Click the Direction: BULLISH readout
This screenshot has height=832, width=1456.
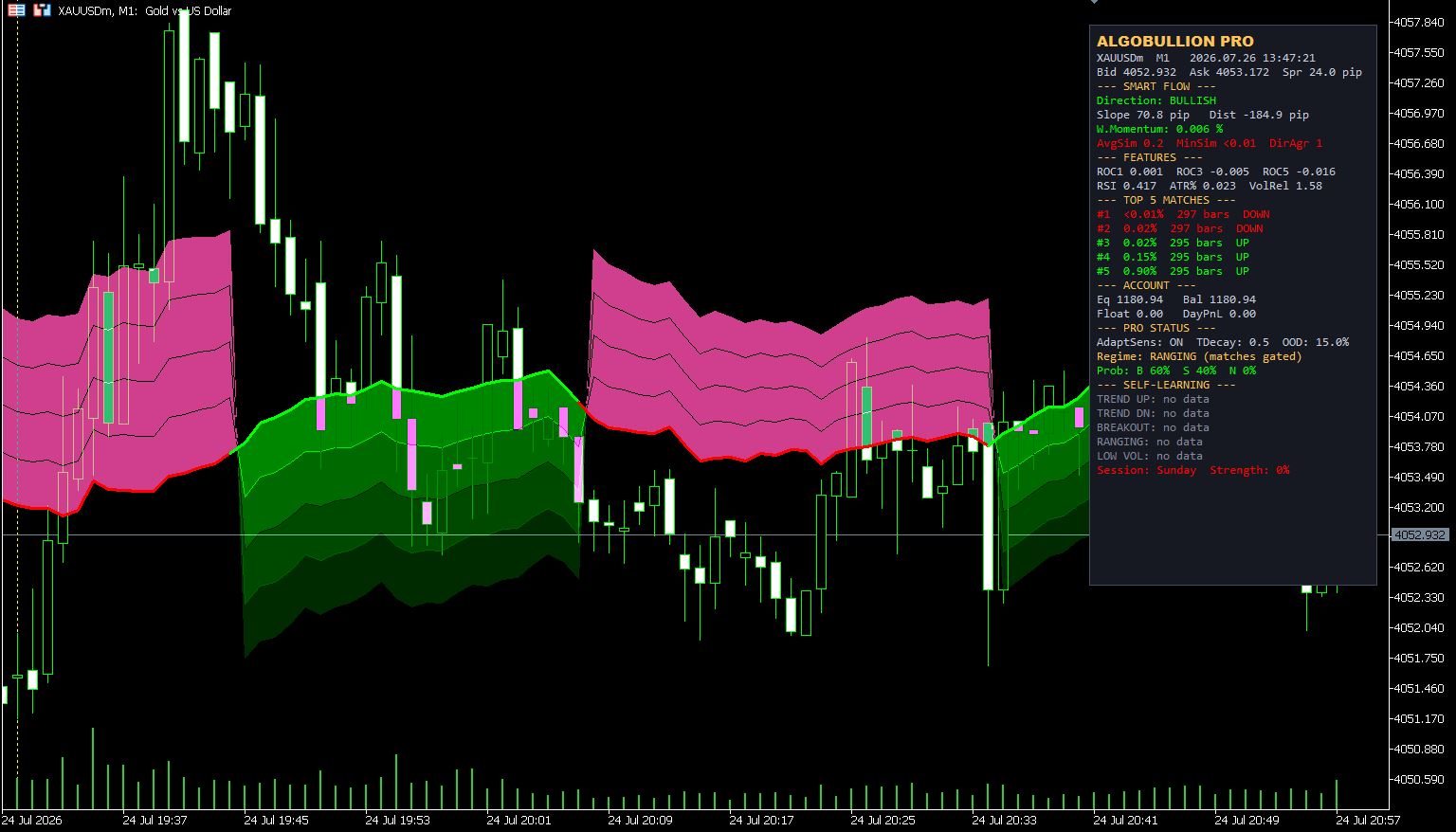click(1156, 100)
